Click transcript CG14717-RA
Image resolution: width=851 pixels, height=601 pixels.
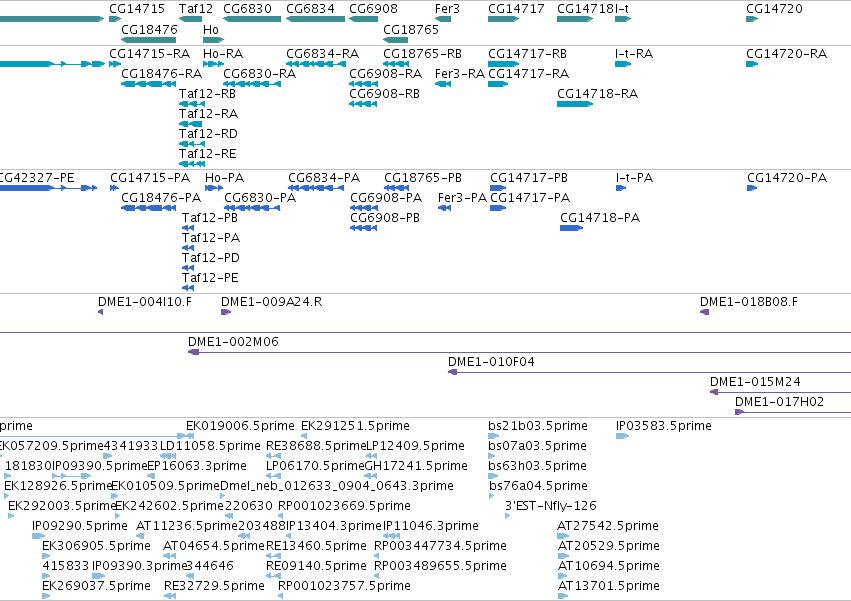[529, 73]
